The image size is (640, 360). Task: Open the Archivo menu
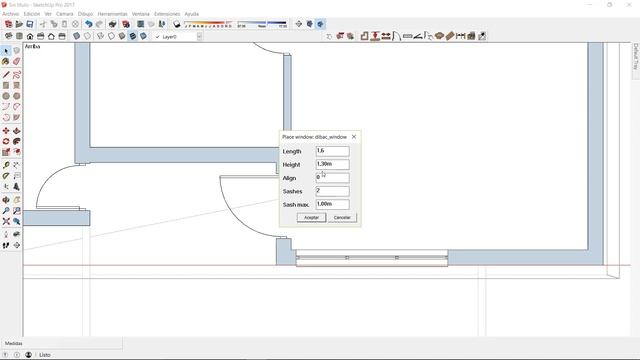coord(11,14)
